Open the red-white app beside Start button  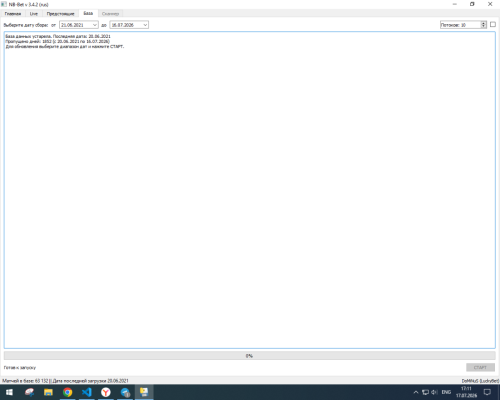pyautogui.click(x=29, y=392)
